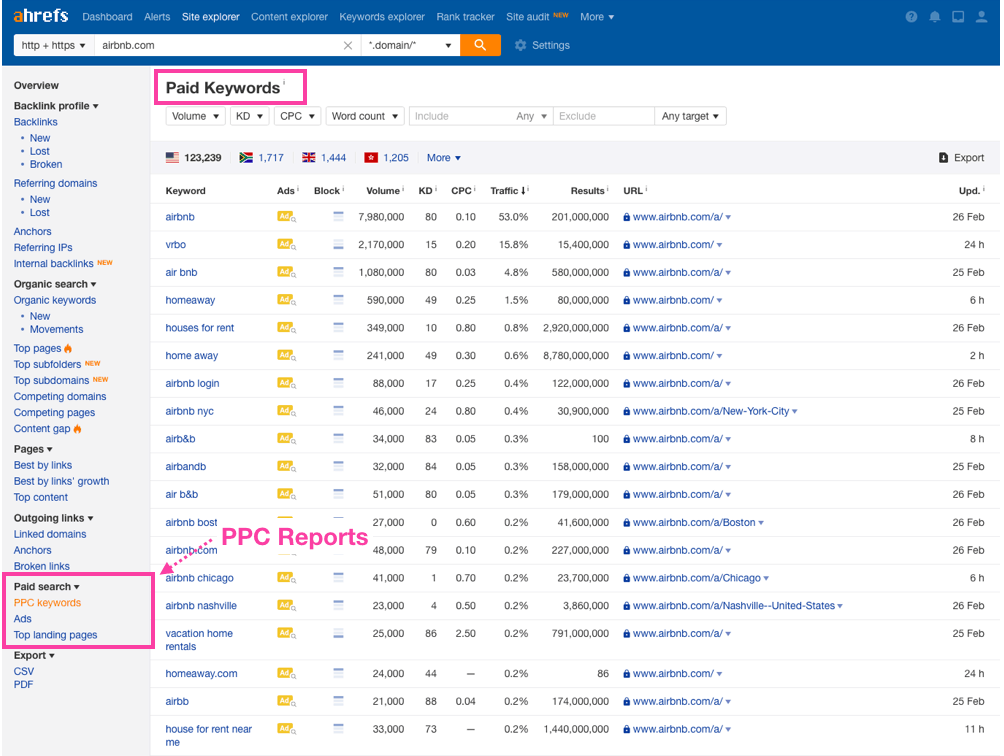The width and height of the screenshot is (1004, 756).
Task: Open Content gap report
Action: [x=42, y=428]
